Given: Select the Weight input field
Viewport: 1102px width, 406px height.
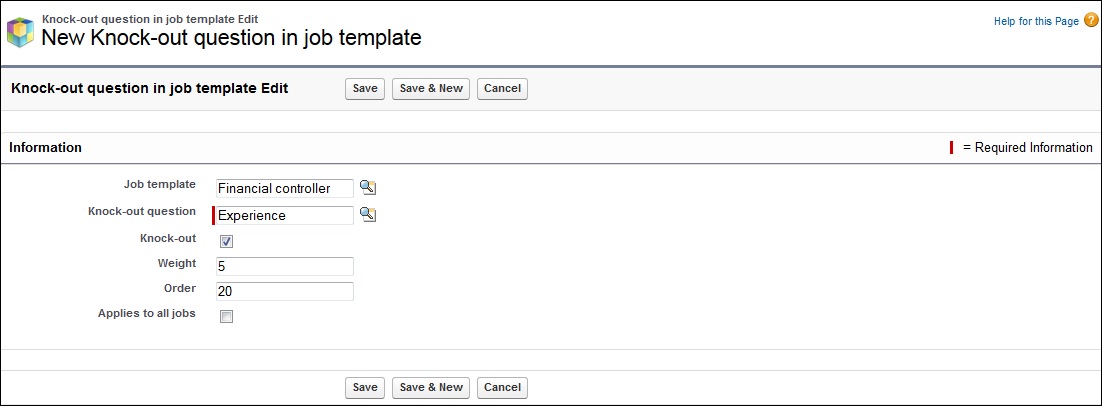Looking at the screenshot, I should click(285, 267).
